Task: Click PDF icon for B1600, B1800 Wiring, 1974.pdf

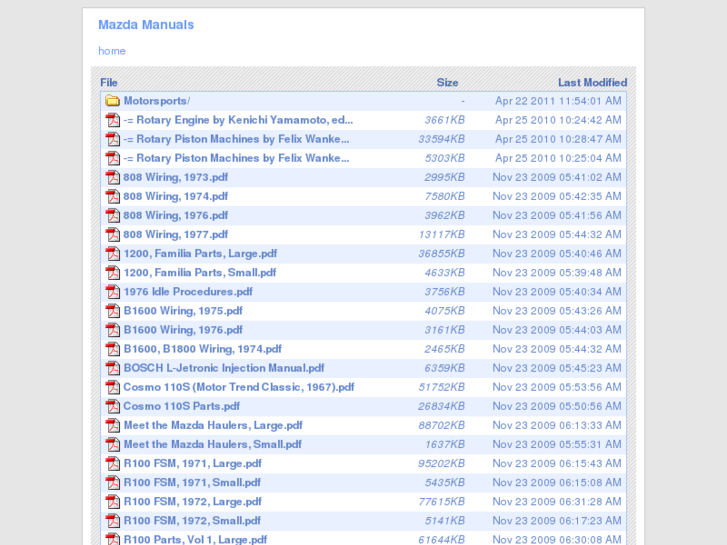Action: [112, 349]
